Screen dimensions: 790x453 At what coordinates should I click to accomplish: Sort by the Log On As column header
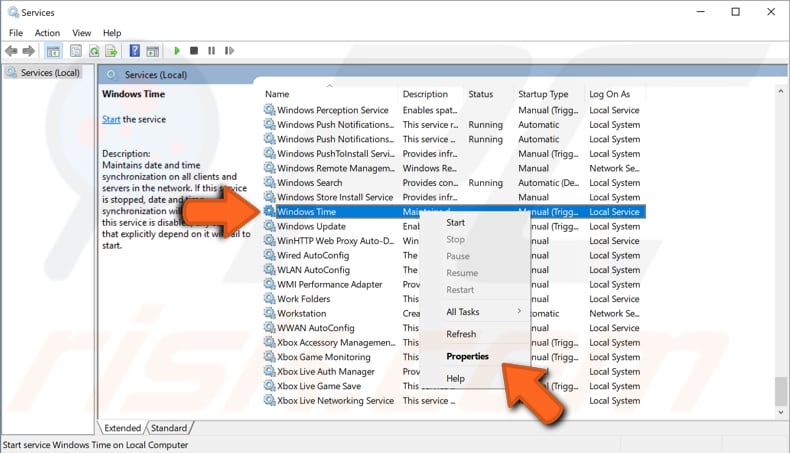[x=616, y=94]
